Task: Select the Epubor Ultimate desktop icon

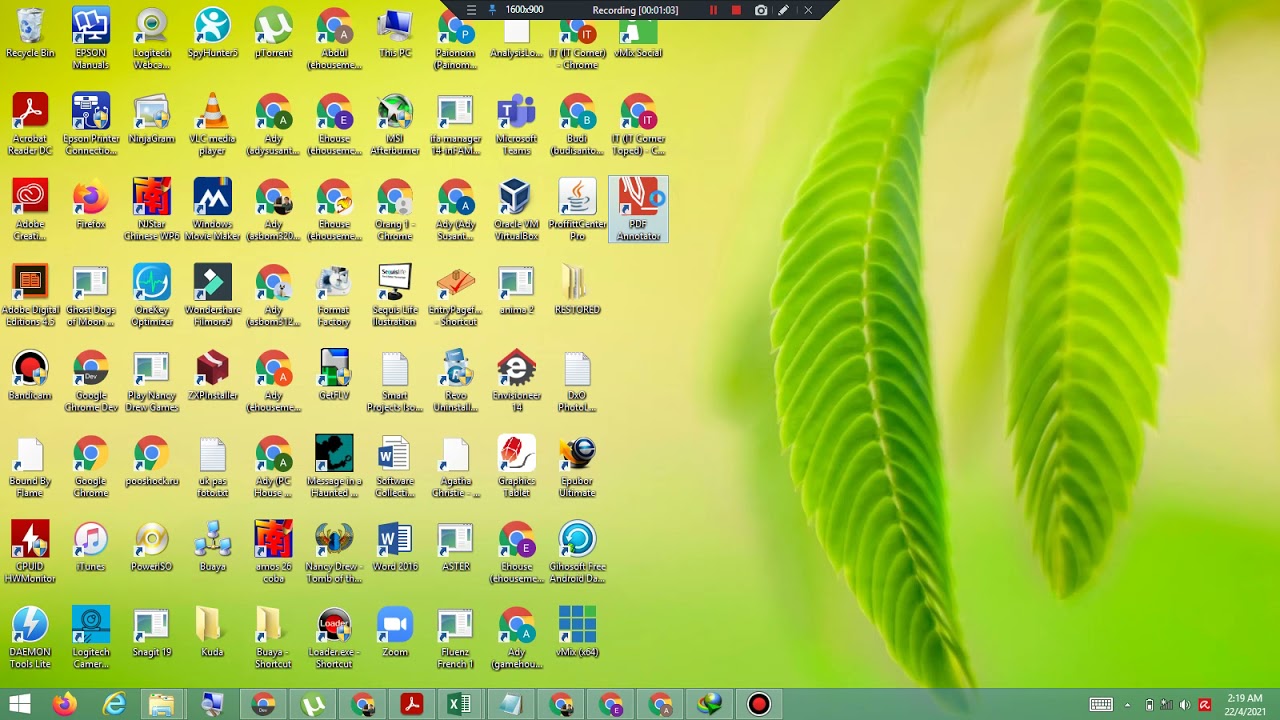Action: click(577, 467)
